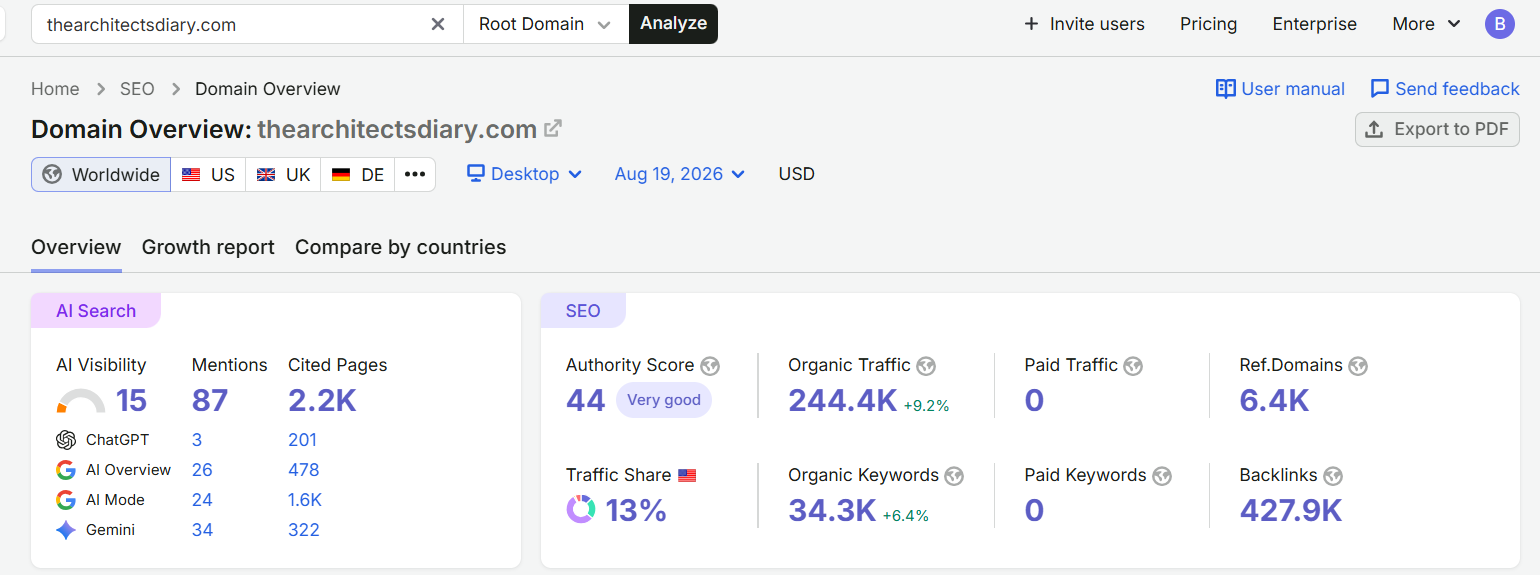
Task: Click the globe icon next to Organic Traffic
Action: point(926,366)
